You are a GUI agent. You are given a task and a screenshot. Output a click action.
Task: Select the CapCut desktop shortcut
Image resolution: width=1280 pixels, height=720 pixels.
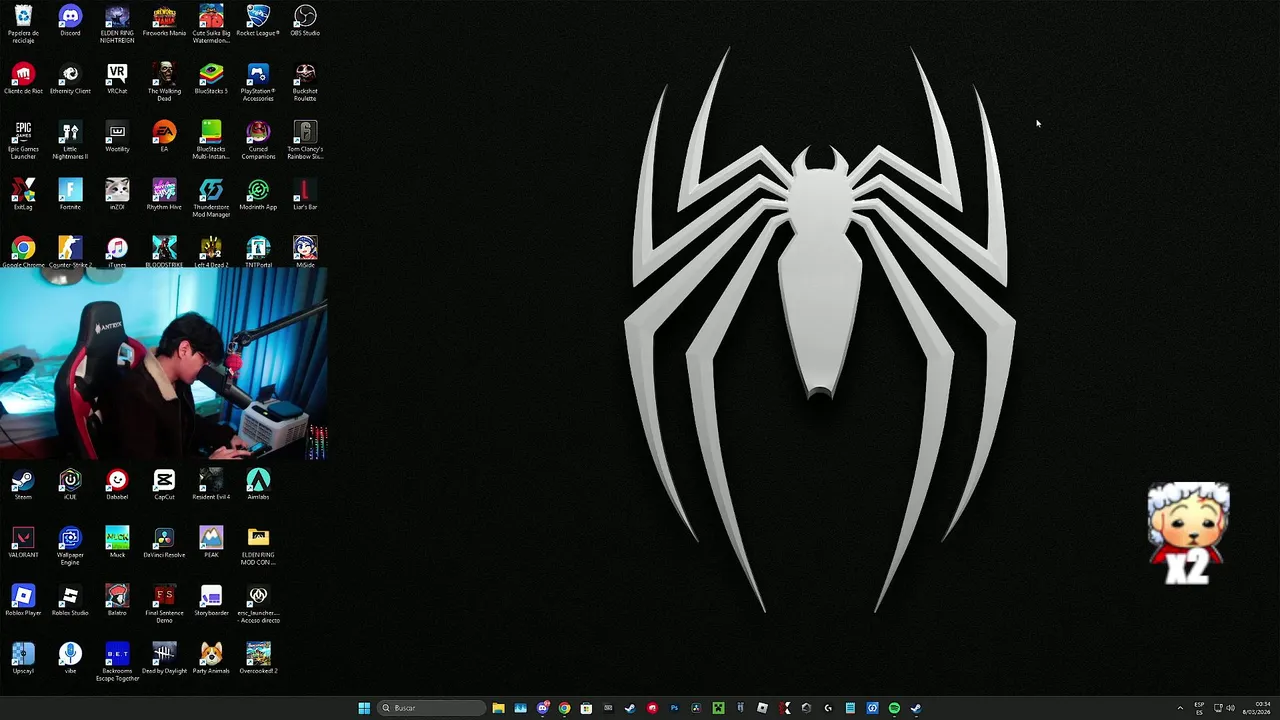(164, 485)
